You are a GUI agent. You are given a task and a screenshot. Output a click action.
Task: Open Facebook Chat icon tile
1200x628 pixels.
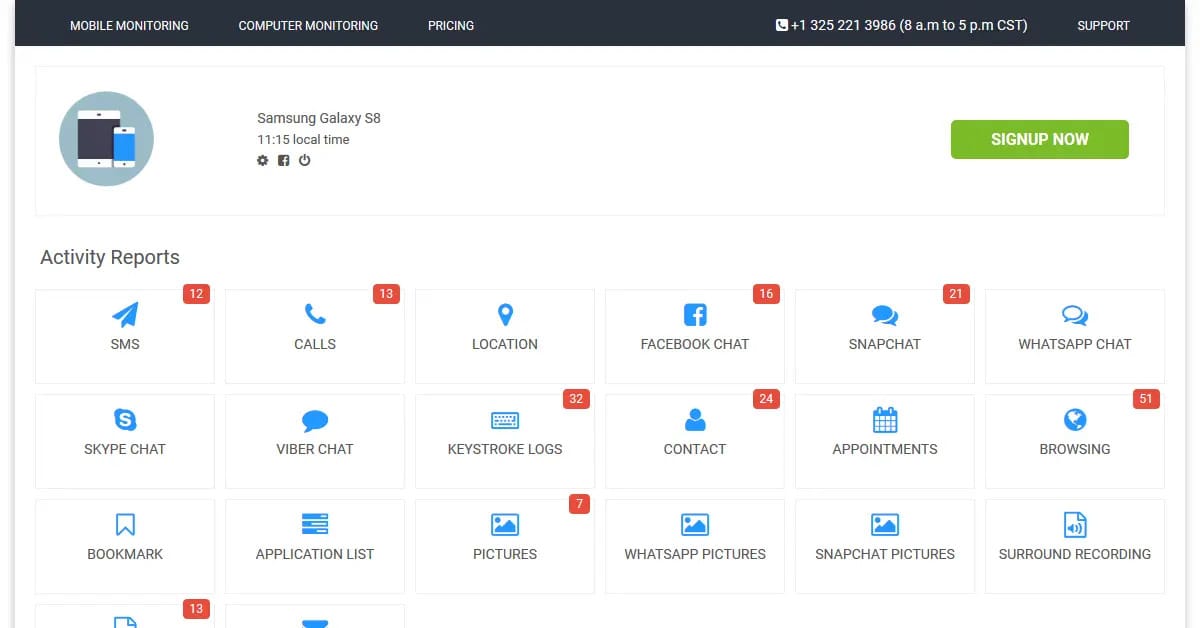pyautogui.click(x=695, y=315)
